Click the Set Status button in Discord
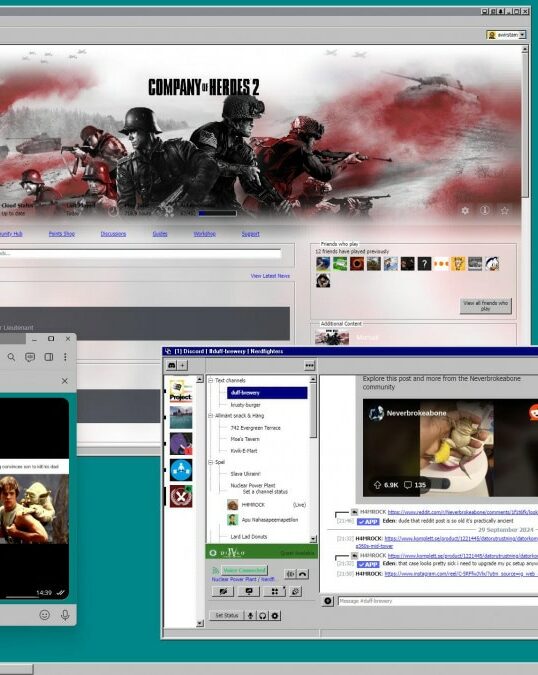Image resolution: width=538 pixels, height=675 pixels. (x=226, y=616)
